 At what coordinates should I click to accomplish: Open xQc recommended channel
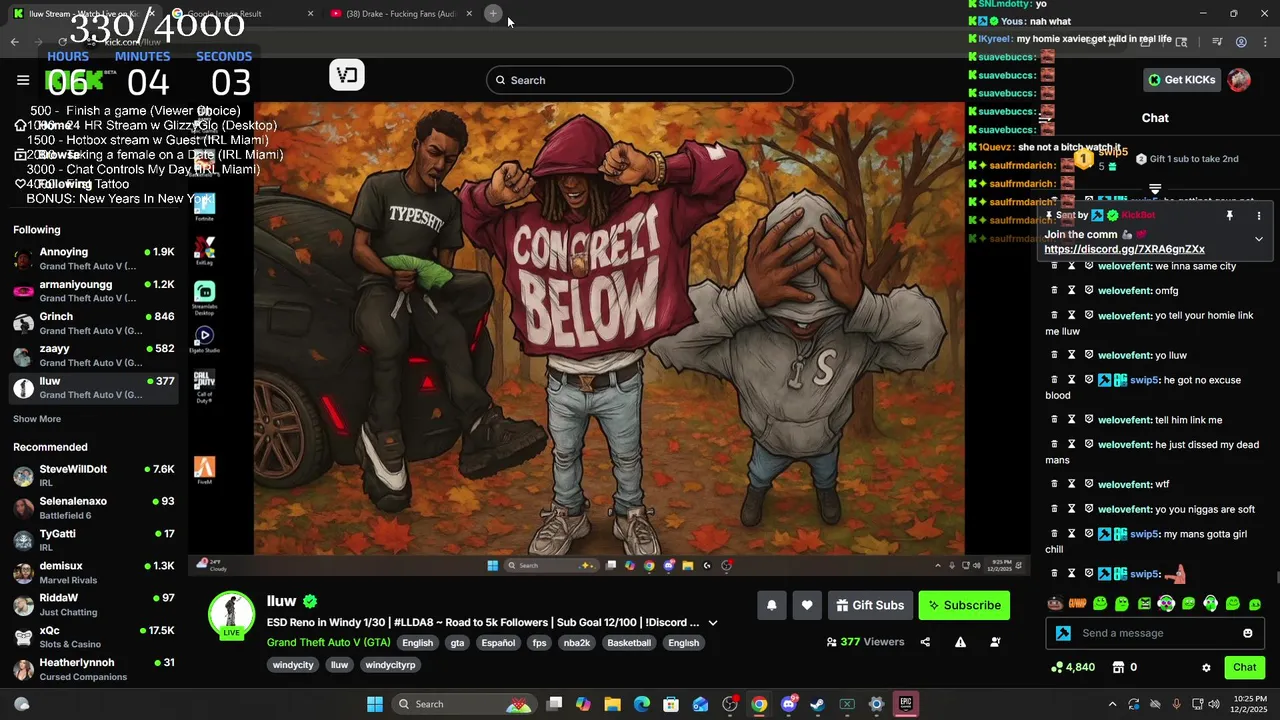(94, 637)
